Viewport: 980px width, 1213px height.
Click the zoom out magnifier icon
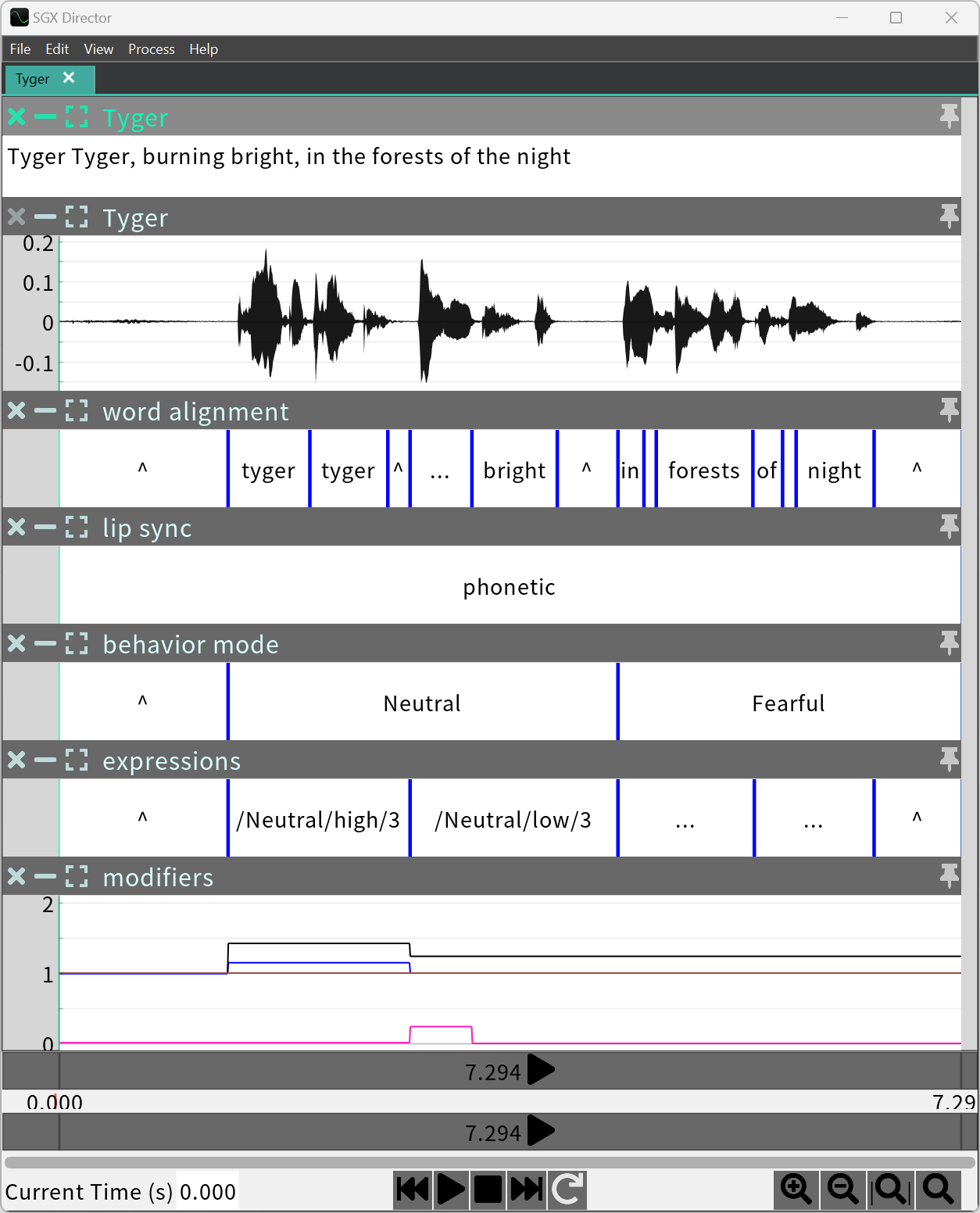(842, 1189)
